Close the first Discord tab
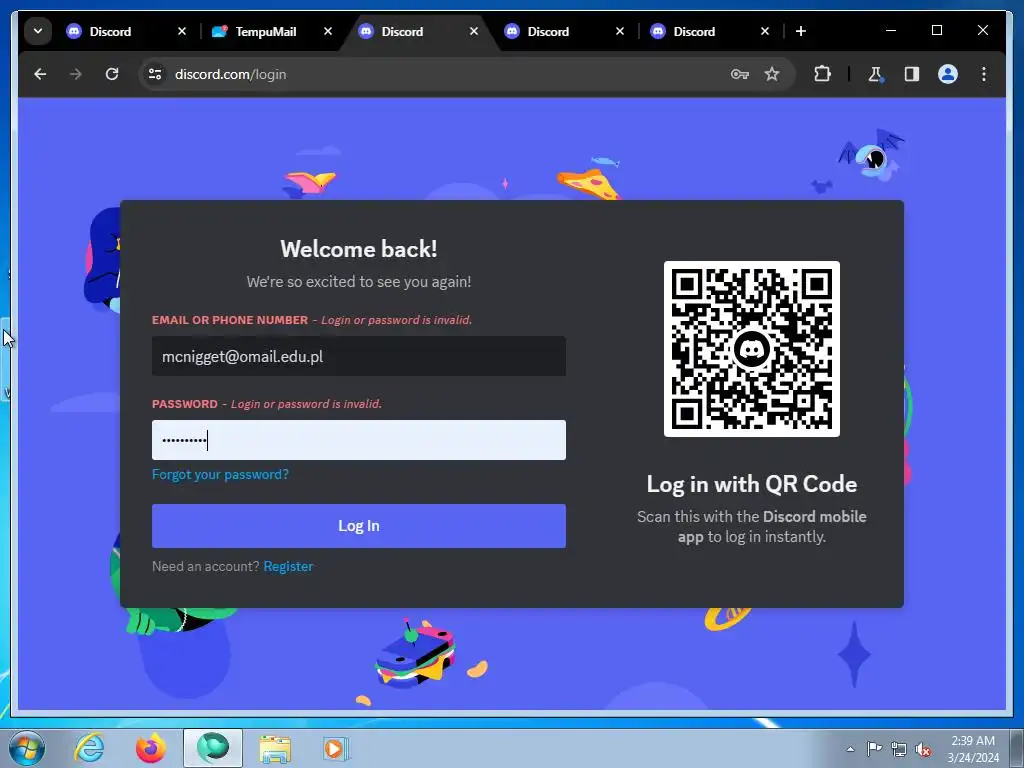 pos(182,31)
